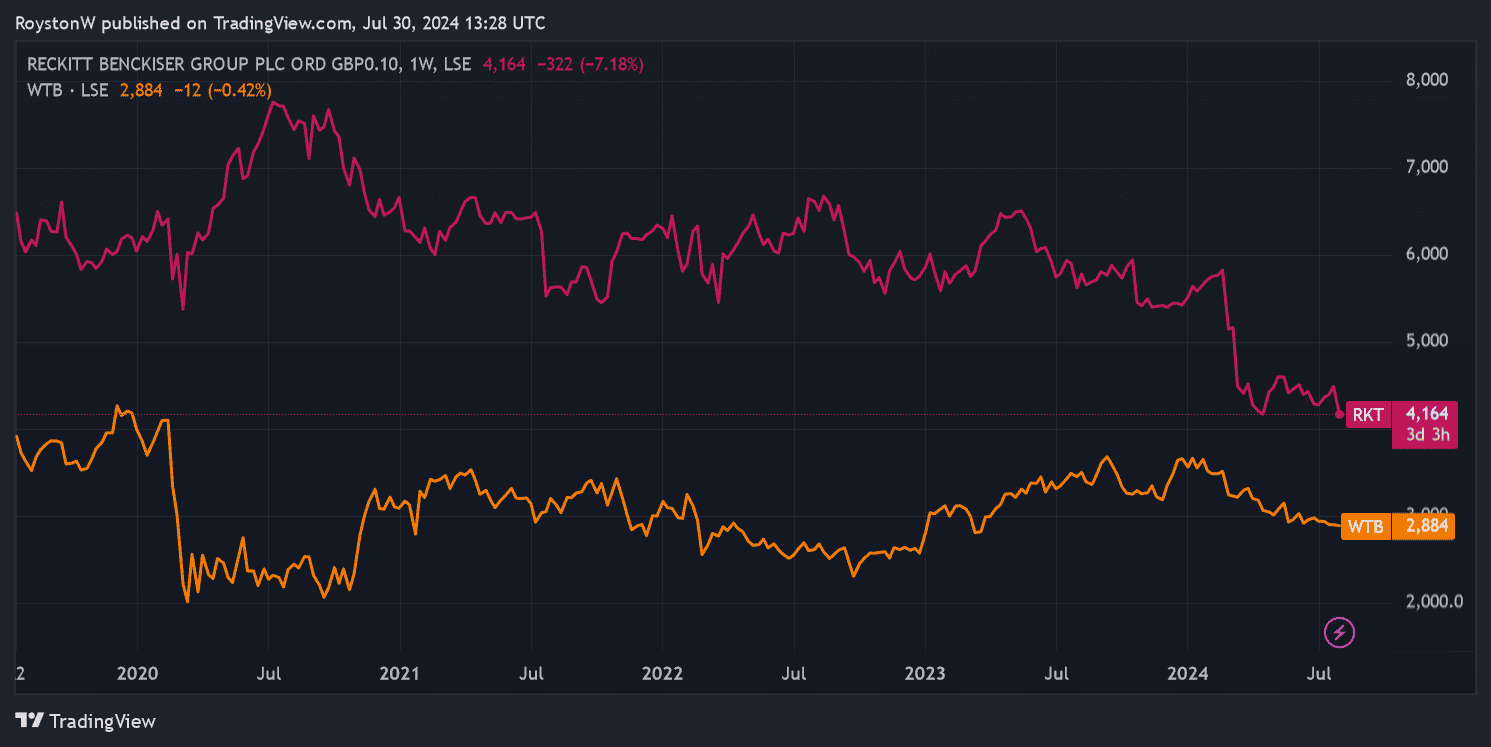Select the orange WTB ticker tag

(1365, 526)
